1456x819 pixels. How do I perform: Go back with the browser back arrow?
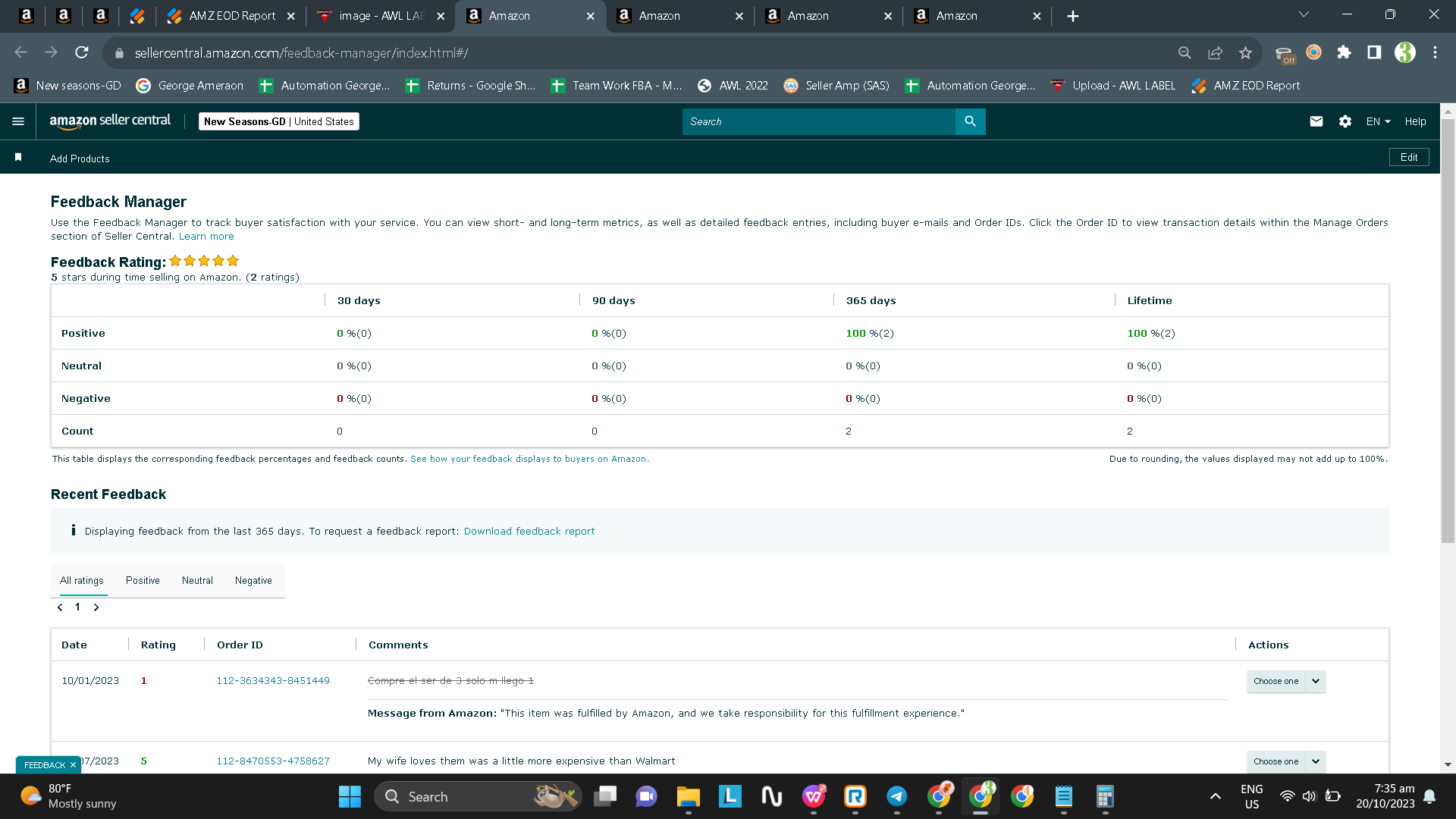tap(20, 52)
